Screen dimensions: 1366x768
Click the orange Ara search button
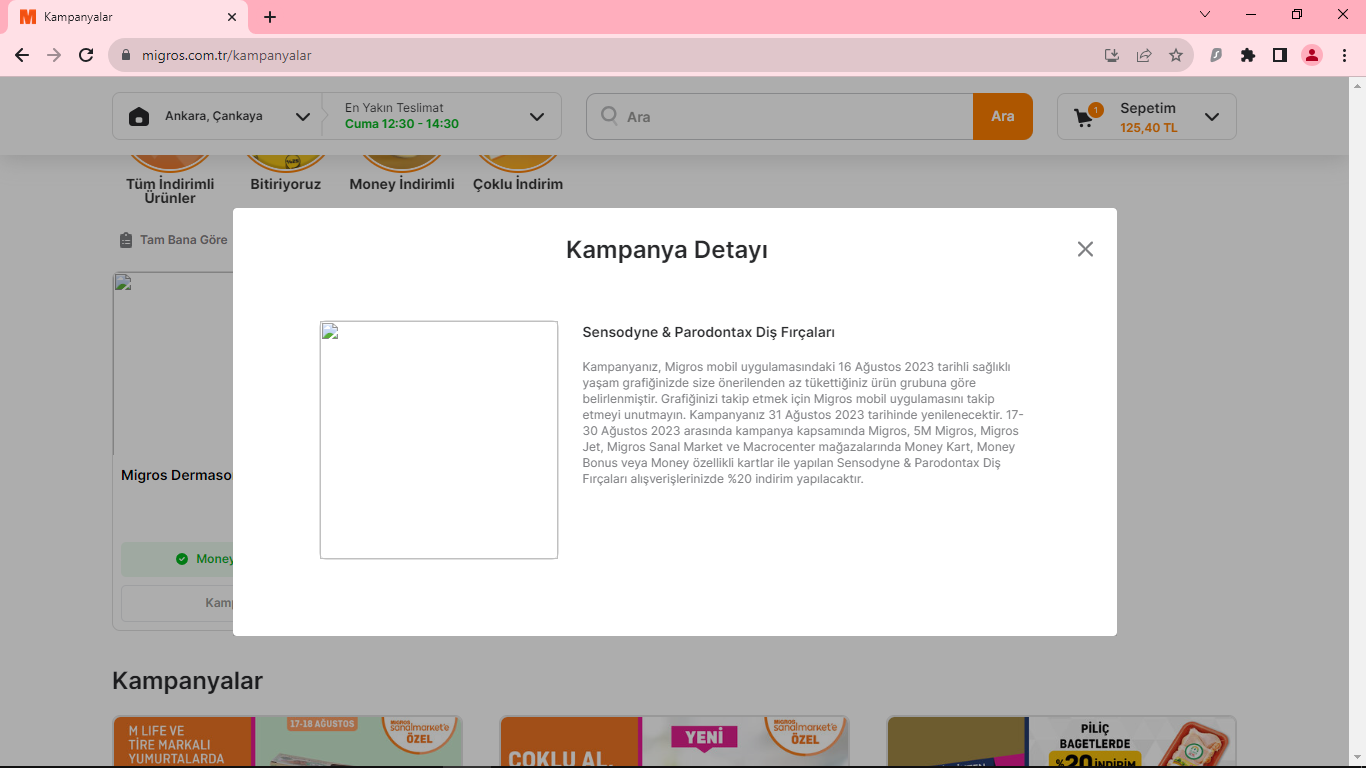(1003, 117)
